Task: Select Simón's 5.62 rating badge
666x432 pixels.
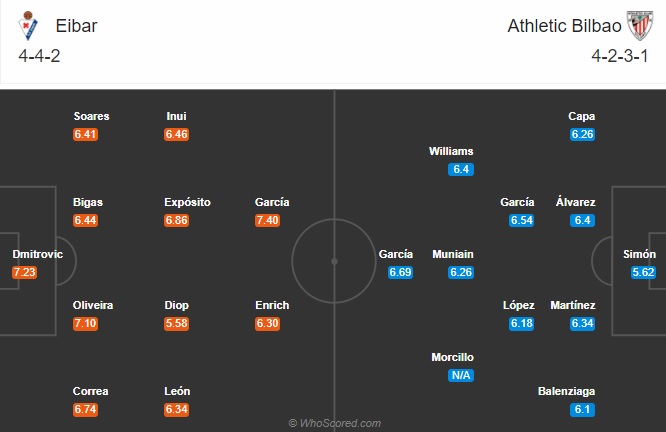Action: 643,272
